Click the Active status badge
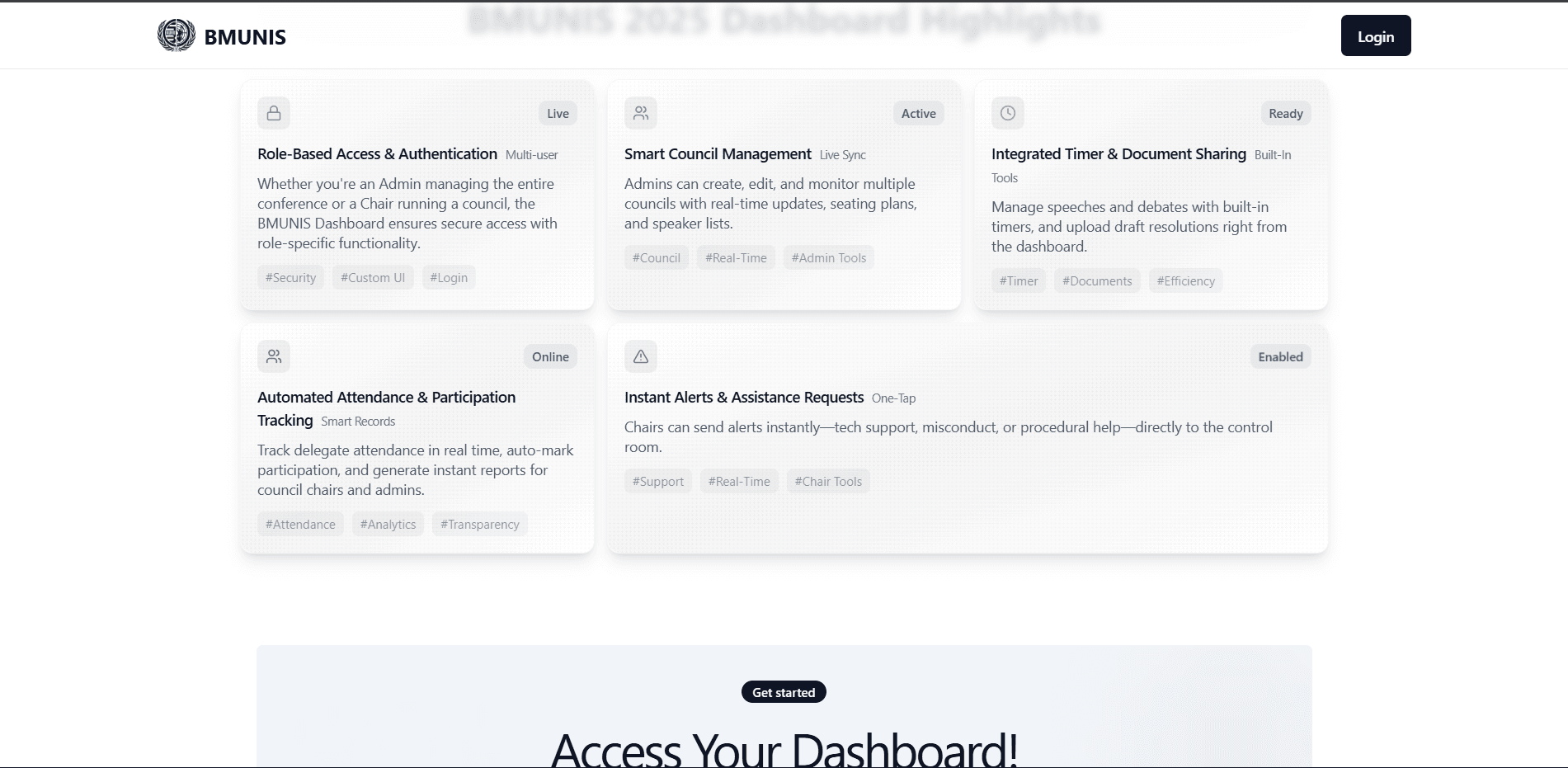 918,113
